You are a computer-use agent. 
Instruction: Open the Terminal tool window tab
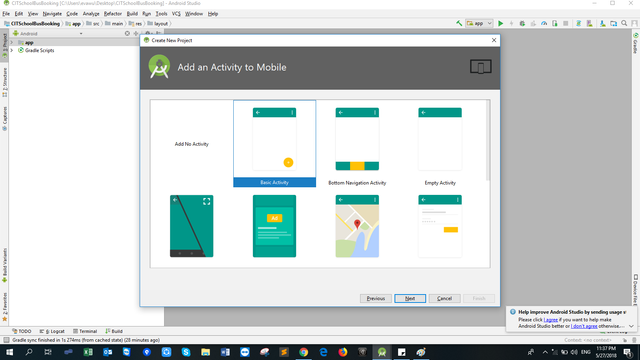[x=85, y=331]
